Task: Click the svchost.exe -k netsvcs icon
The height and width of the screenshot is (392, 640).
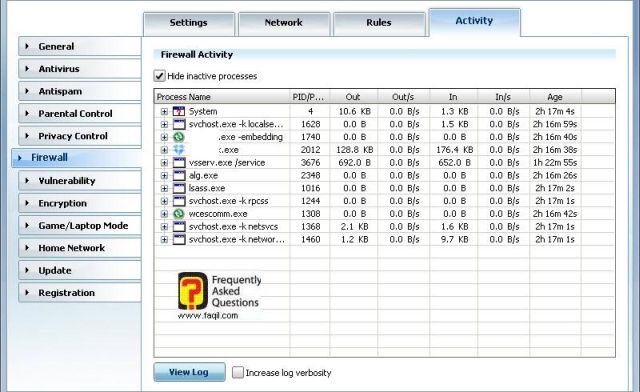Action: pos(179,227)
